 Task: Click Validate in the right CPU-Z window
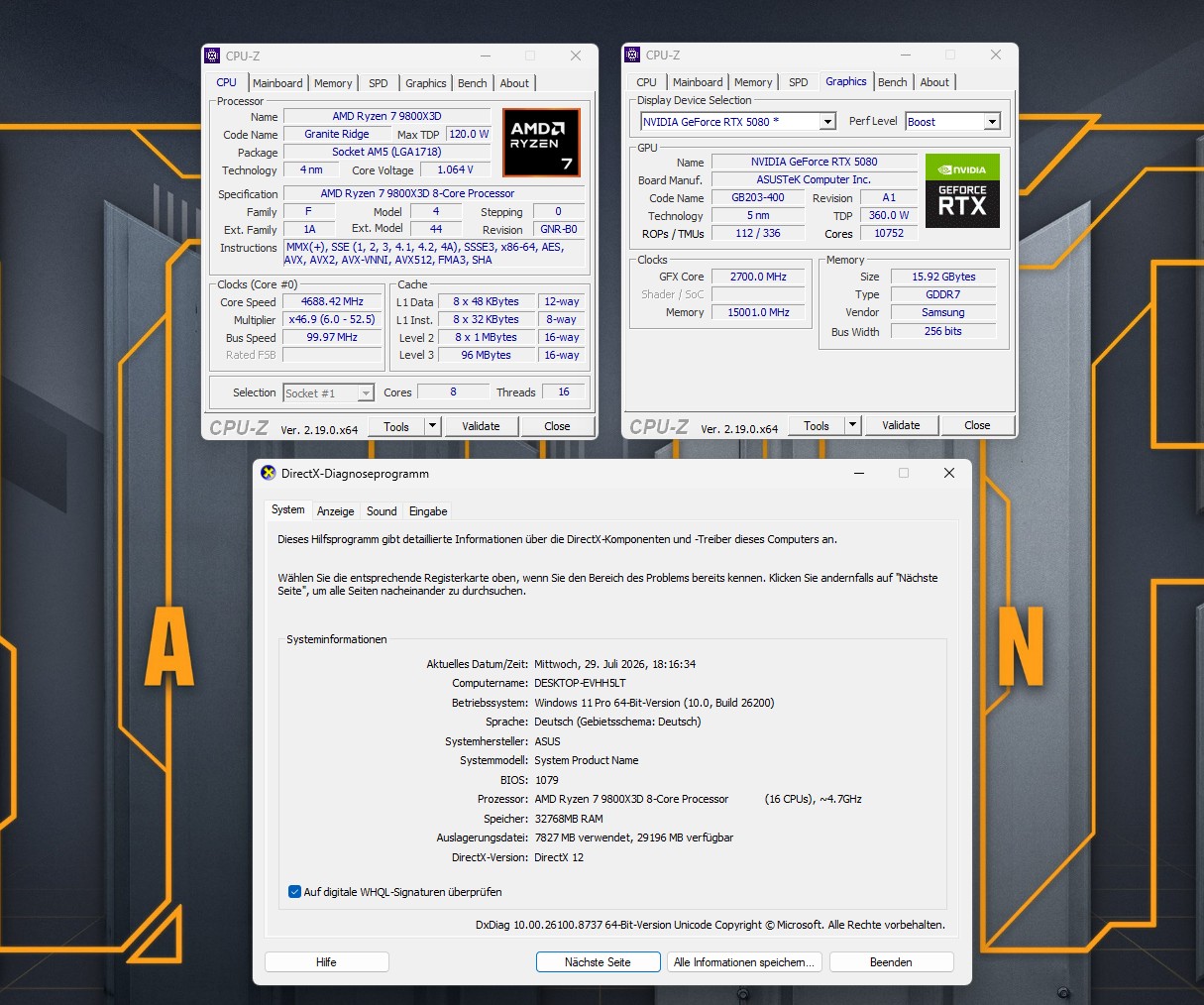tap(901, 425)
